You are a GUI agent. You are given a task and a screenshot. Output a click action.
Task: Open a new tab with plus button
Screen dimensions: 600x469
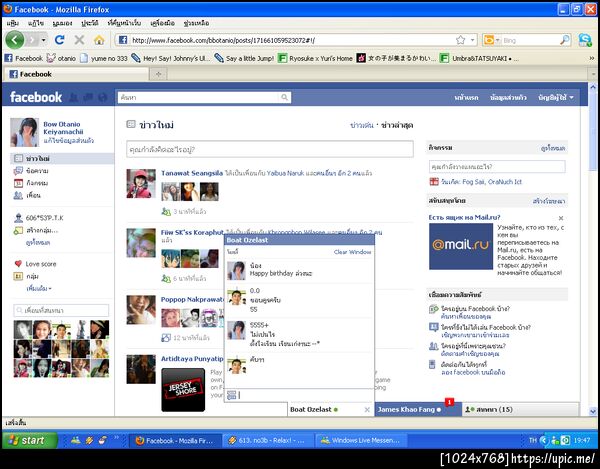[158, 74]
